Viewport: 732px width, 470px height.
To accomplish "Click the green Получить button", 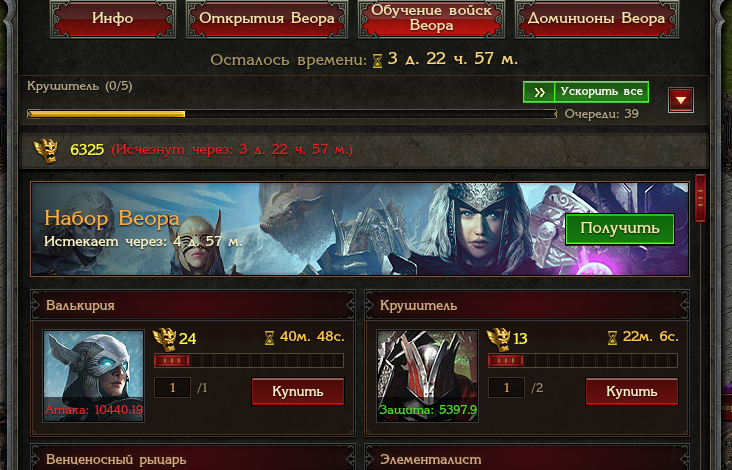I will 619,229.
